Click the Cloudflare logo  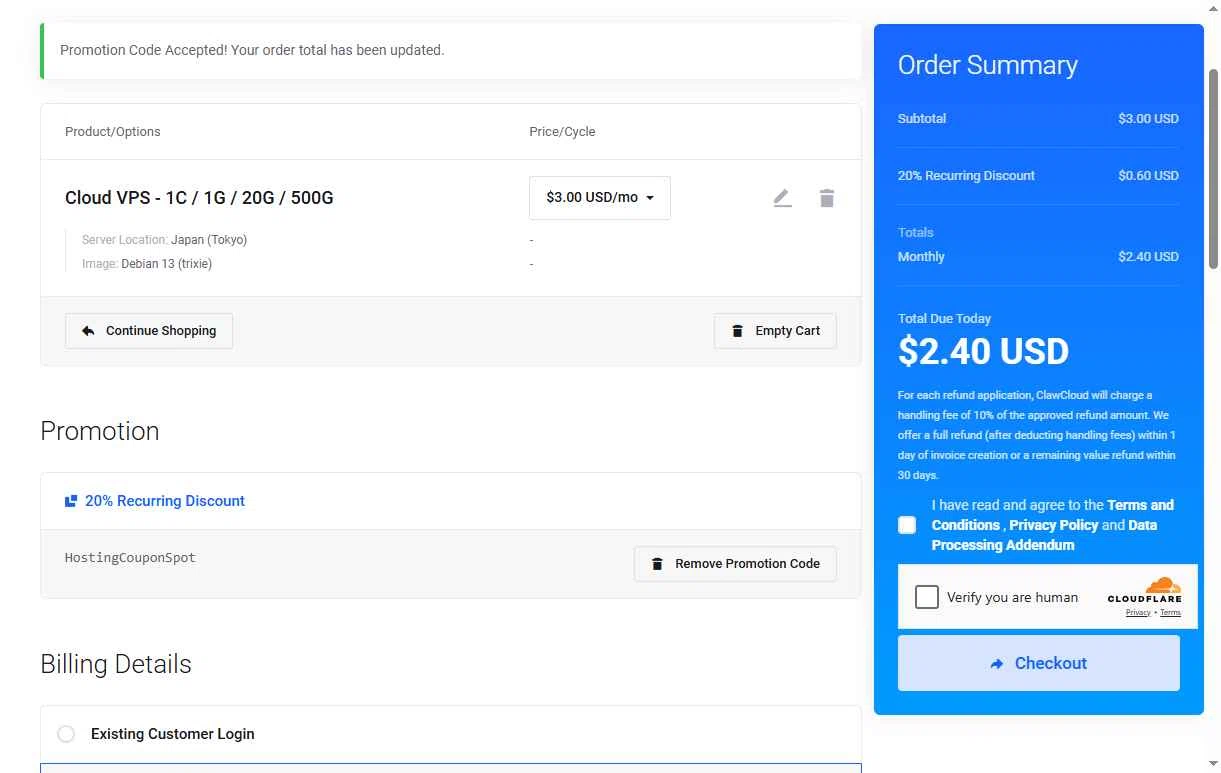1145,590
